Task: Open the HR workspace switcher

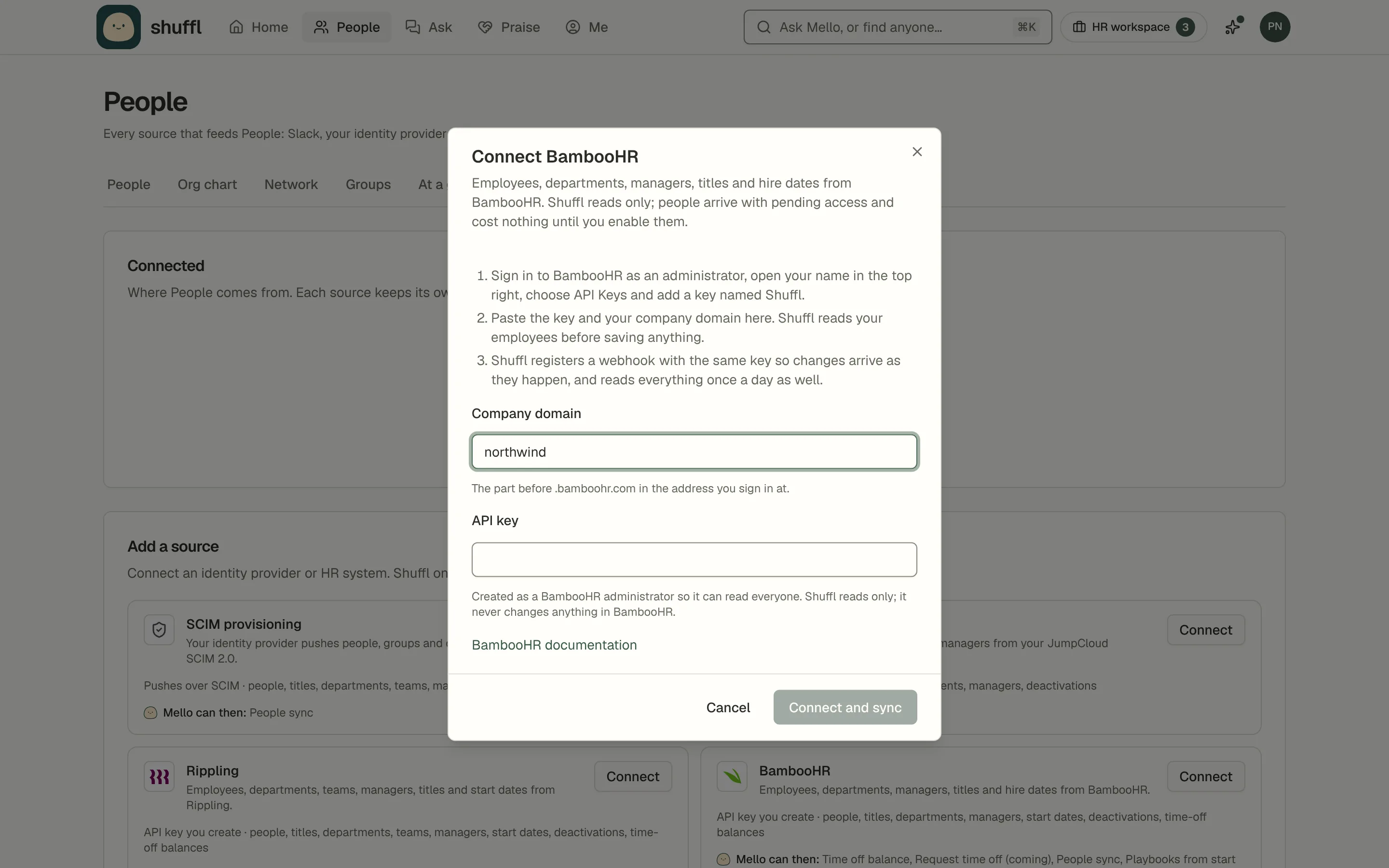Action: [x=1133, y=27]
